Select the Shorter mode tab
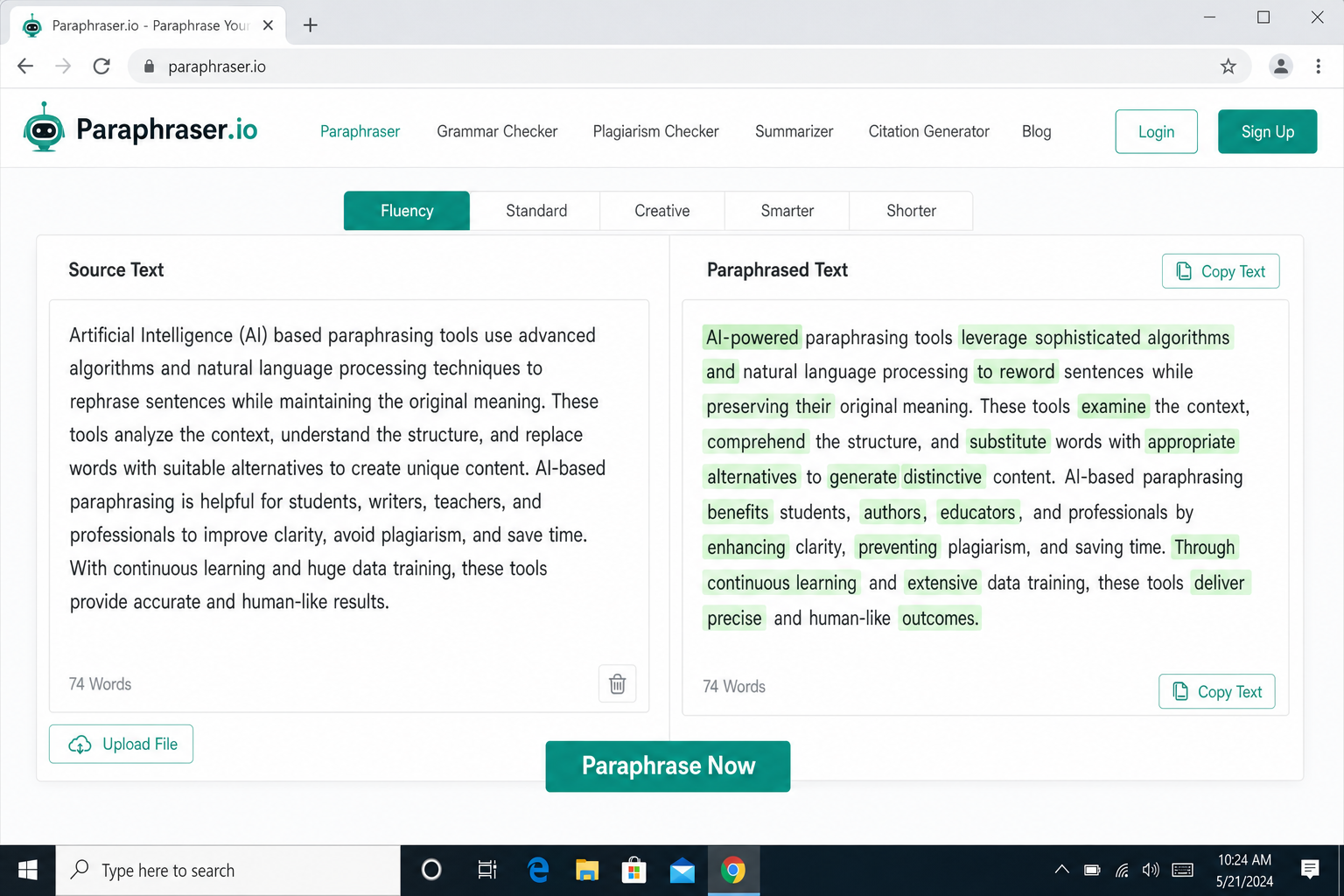This screenshot has width=1344, height=896. [911, 211]
